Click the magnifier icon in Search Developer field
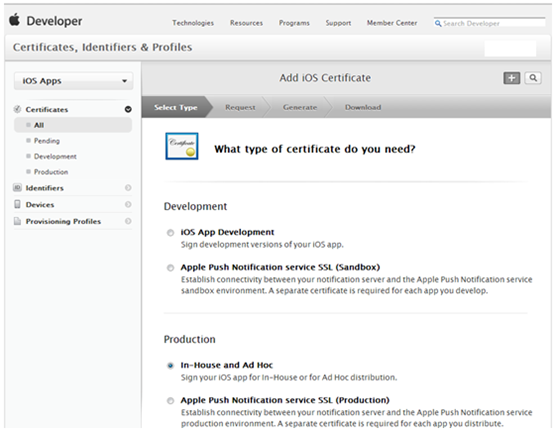Image resolution: width=557 pixels, height=431 pixels. tap(438, 23)
